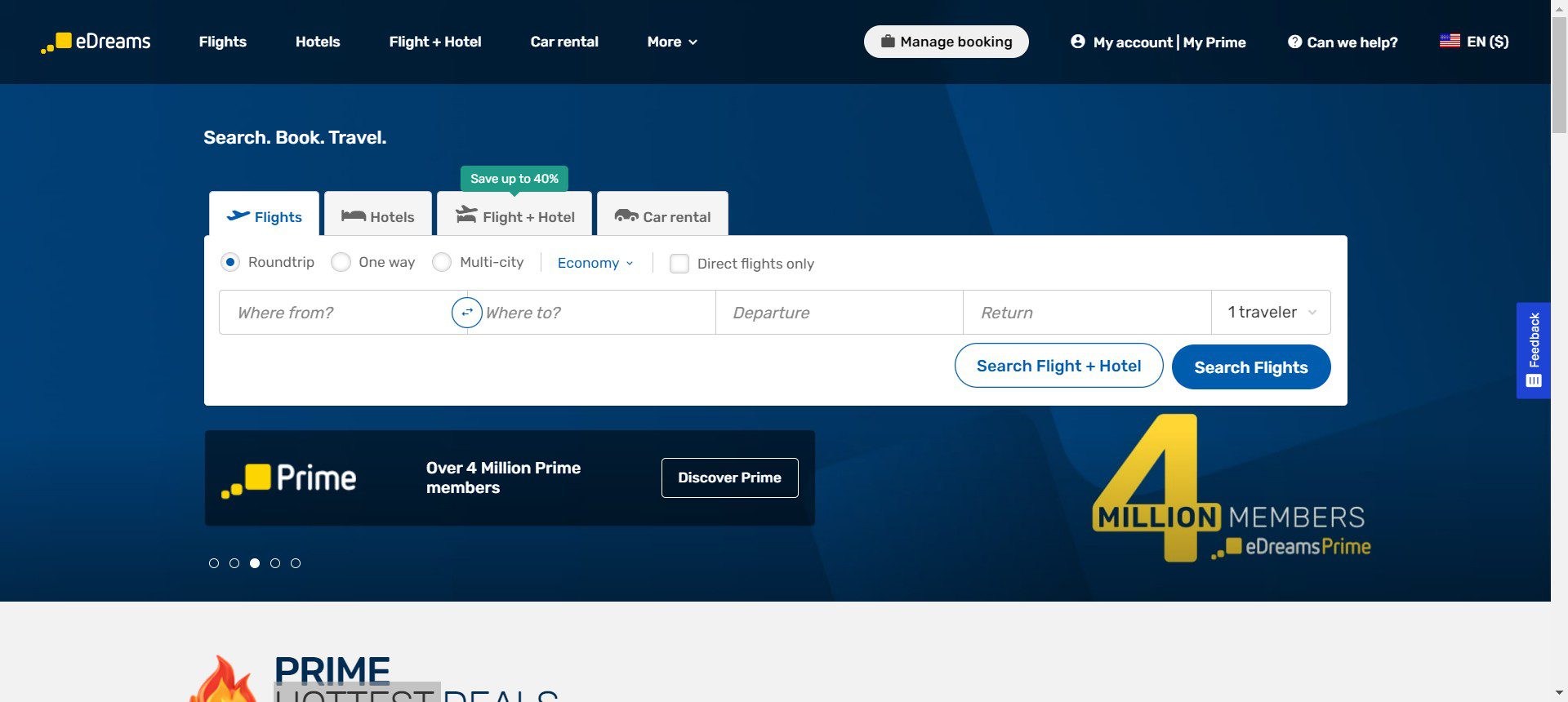
Task: Click the question mark help icon
Action: tap(1294, 42)
